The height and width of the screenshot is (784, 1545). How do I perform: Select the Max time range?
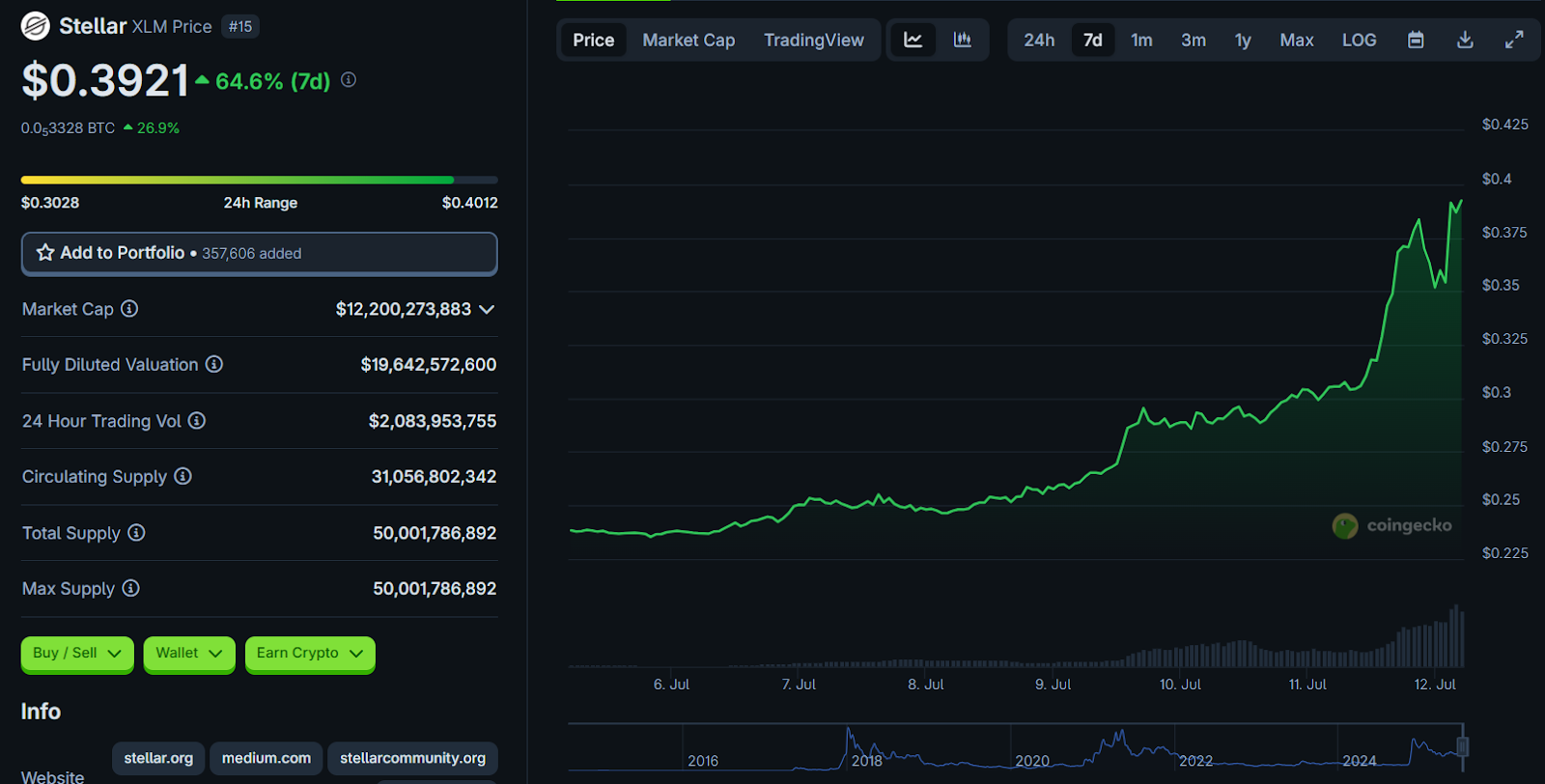[x=1297, y=41]
